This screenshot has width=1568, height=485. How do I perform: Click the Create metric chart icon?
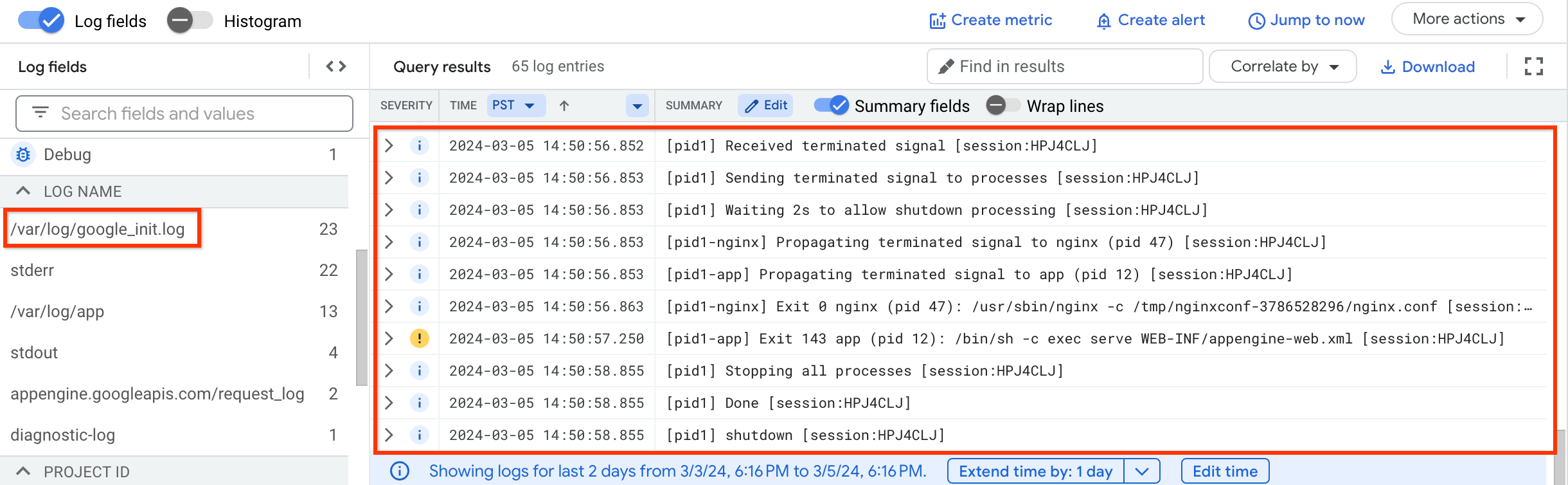click(937, 21)
